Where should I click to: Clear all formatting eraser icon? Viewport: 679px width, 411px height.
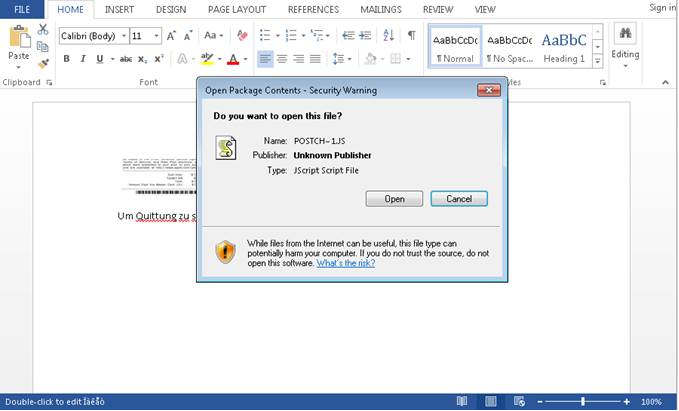[242, 36]
